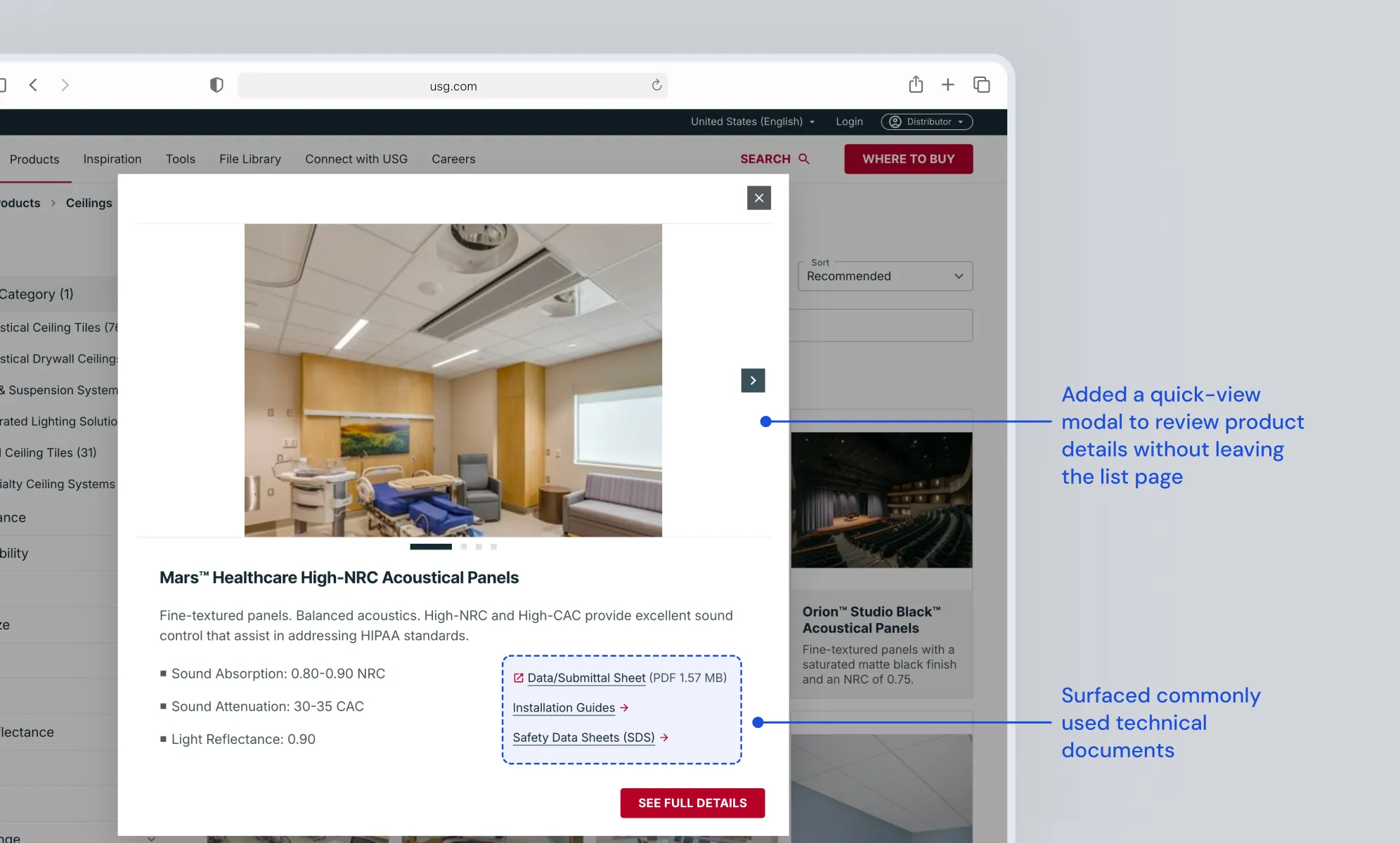Open the browser share icon
Viewport: 1400px width, 843px height.
coord(916,84)
